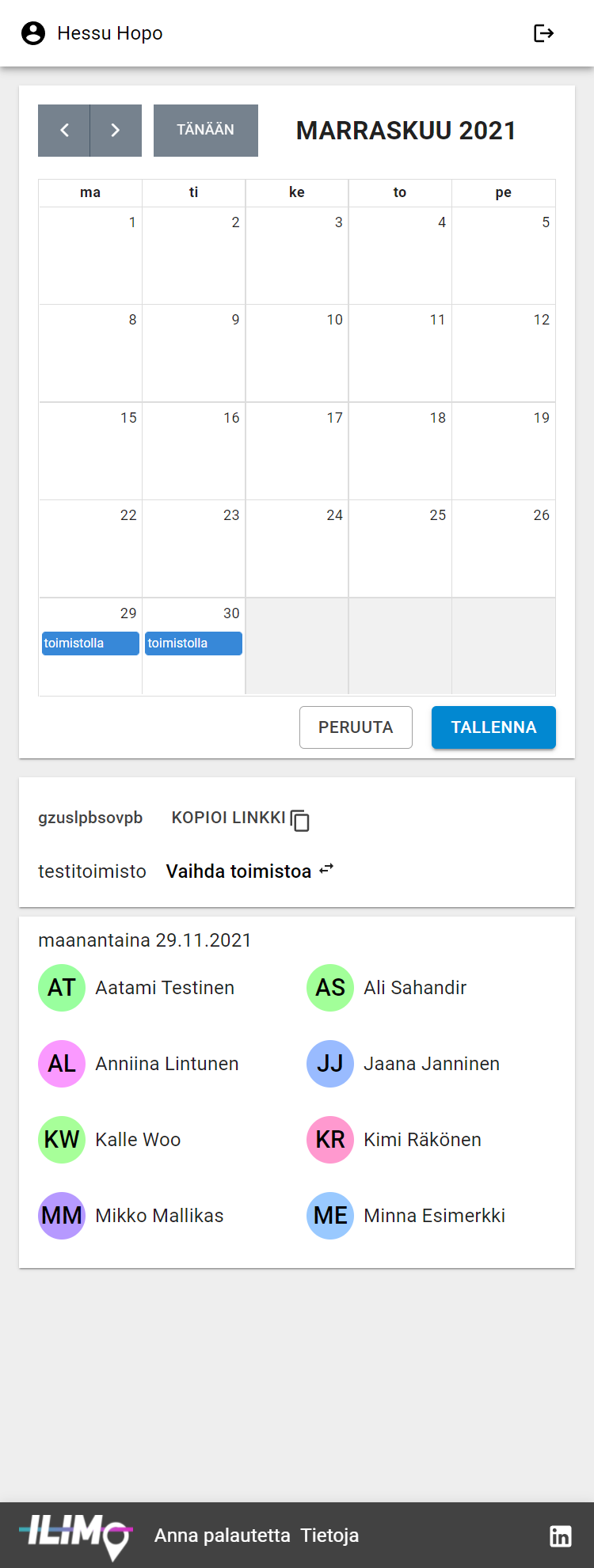Click the KOPIOI LINKKI text button

tap(228, 818)
